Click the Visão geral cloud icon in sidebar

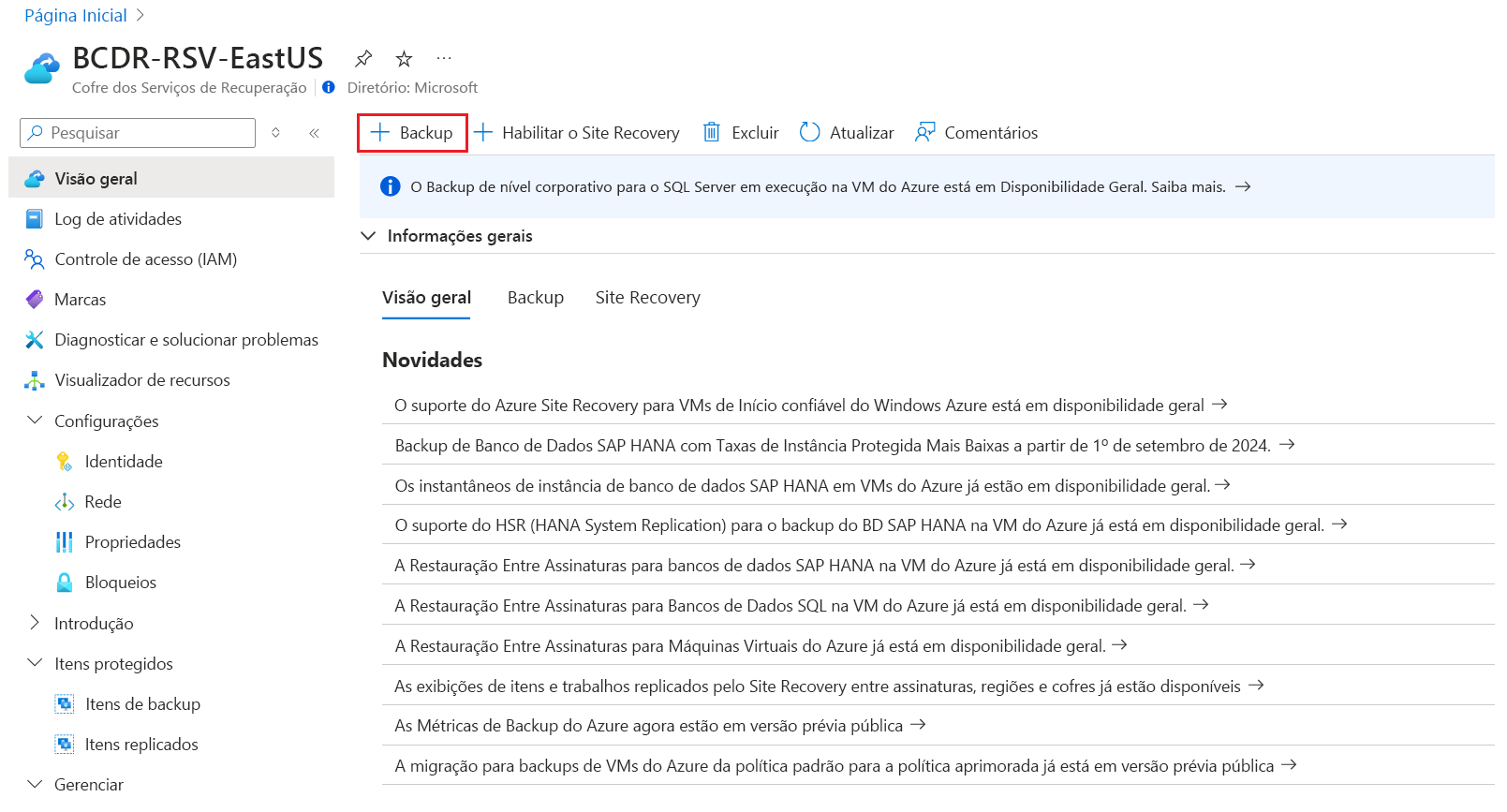pos(35,179)
